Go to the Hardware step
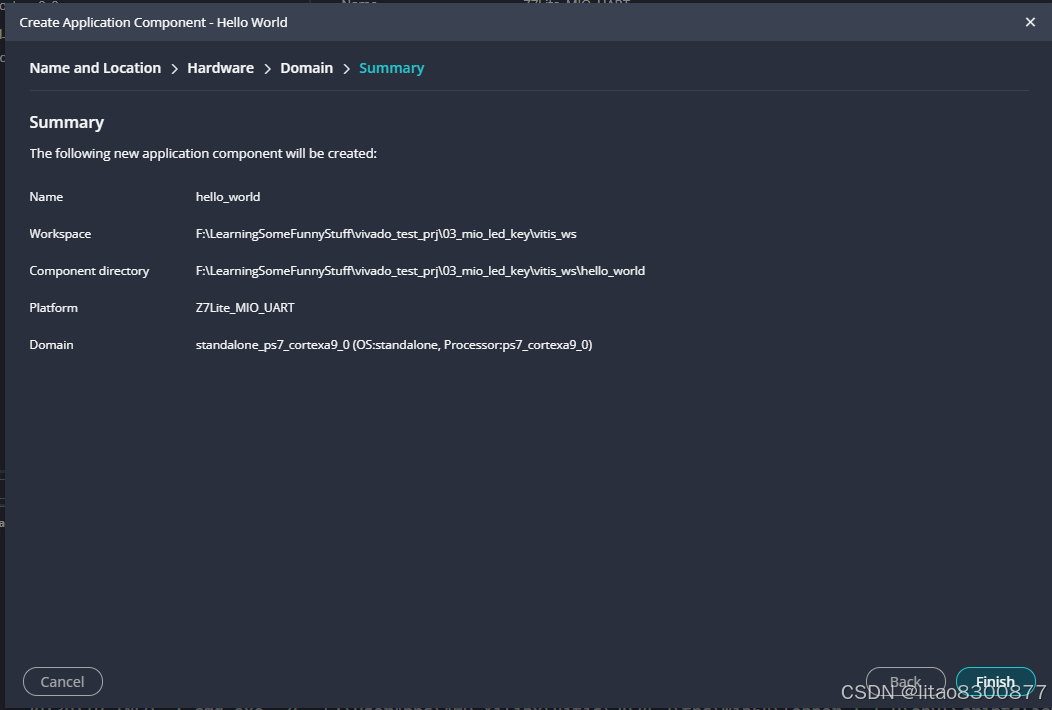The image size is (1052, 710). tap(220, 68)
